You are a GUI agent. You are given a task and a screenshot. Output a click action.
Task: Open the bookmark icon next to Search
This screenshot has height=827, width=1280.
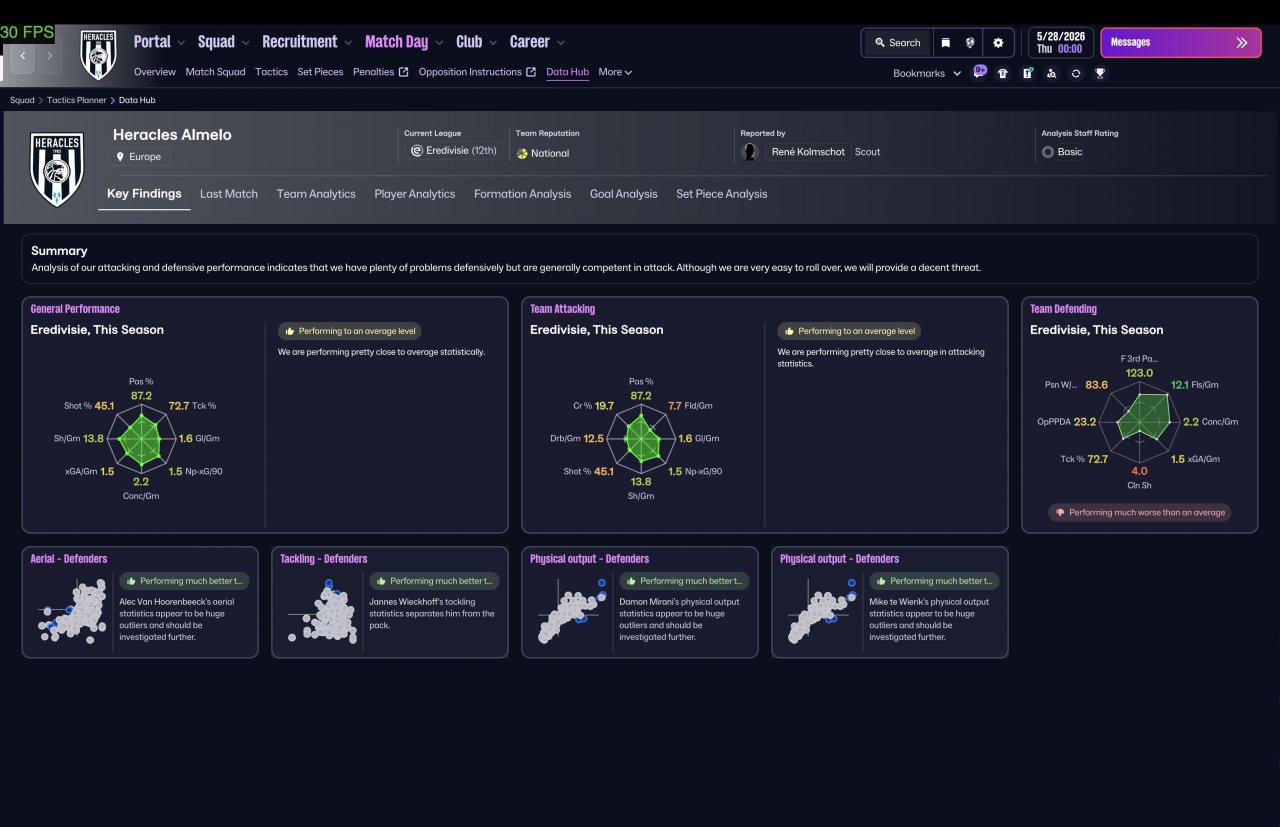click(945, 43)
